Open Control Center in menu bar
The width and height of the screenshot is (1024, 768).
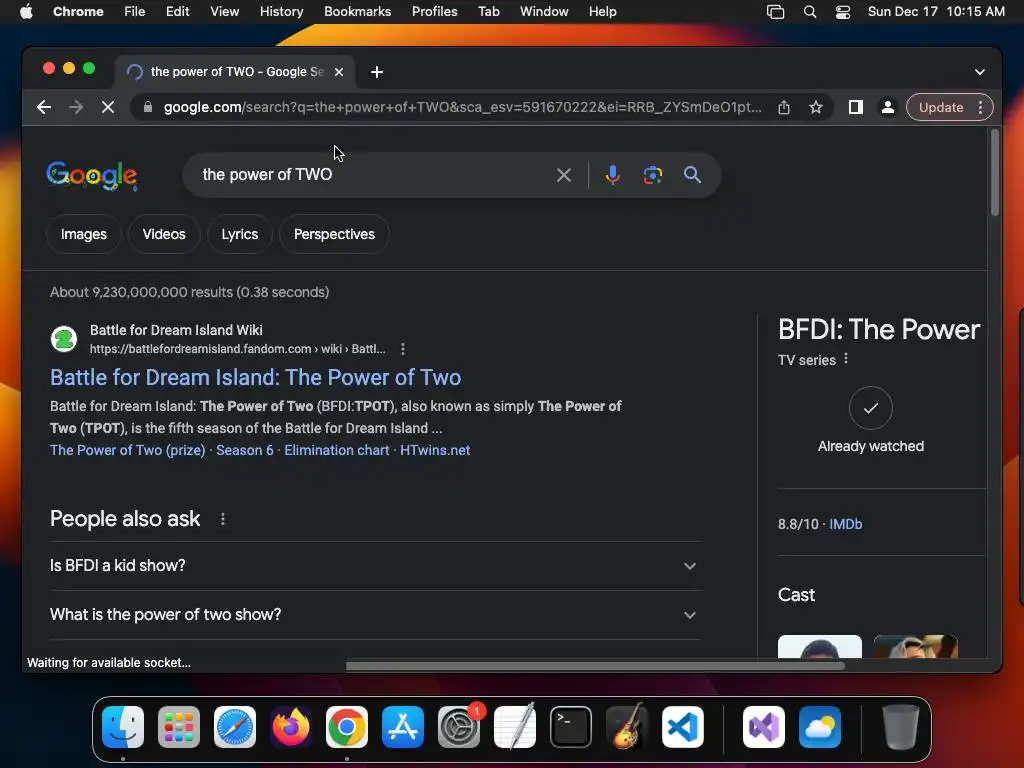click(x=843, y=12)
